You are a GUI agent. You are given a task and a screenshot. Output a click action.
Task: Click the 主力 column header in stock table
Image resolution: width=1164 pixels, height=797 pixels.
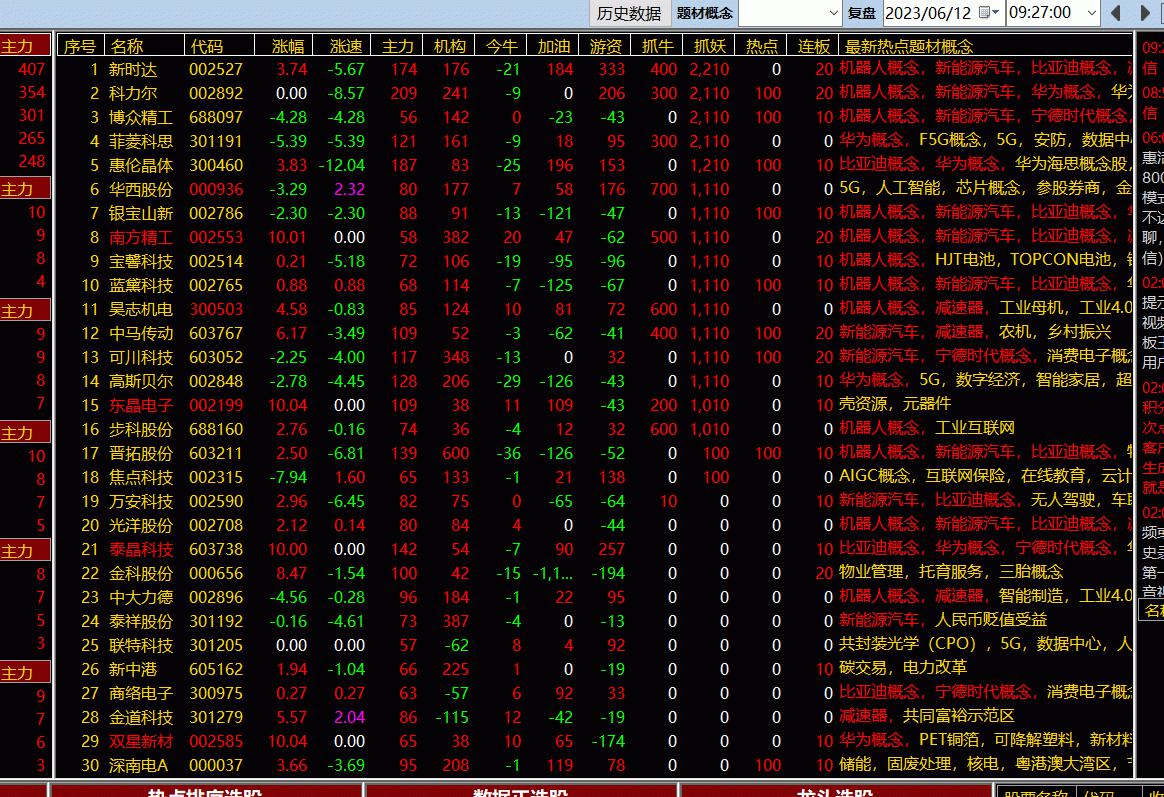(x=398, y=46)
